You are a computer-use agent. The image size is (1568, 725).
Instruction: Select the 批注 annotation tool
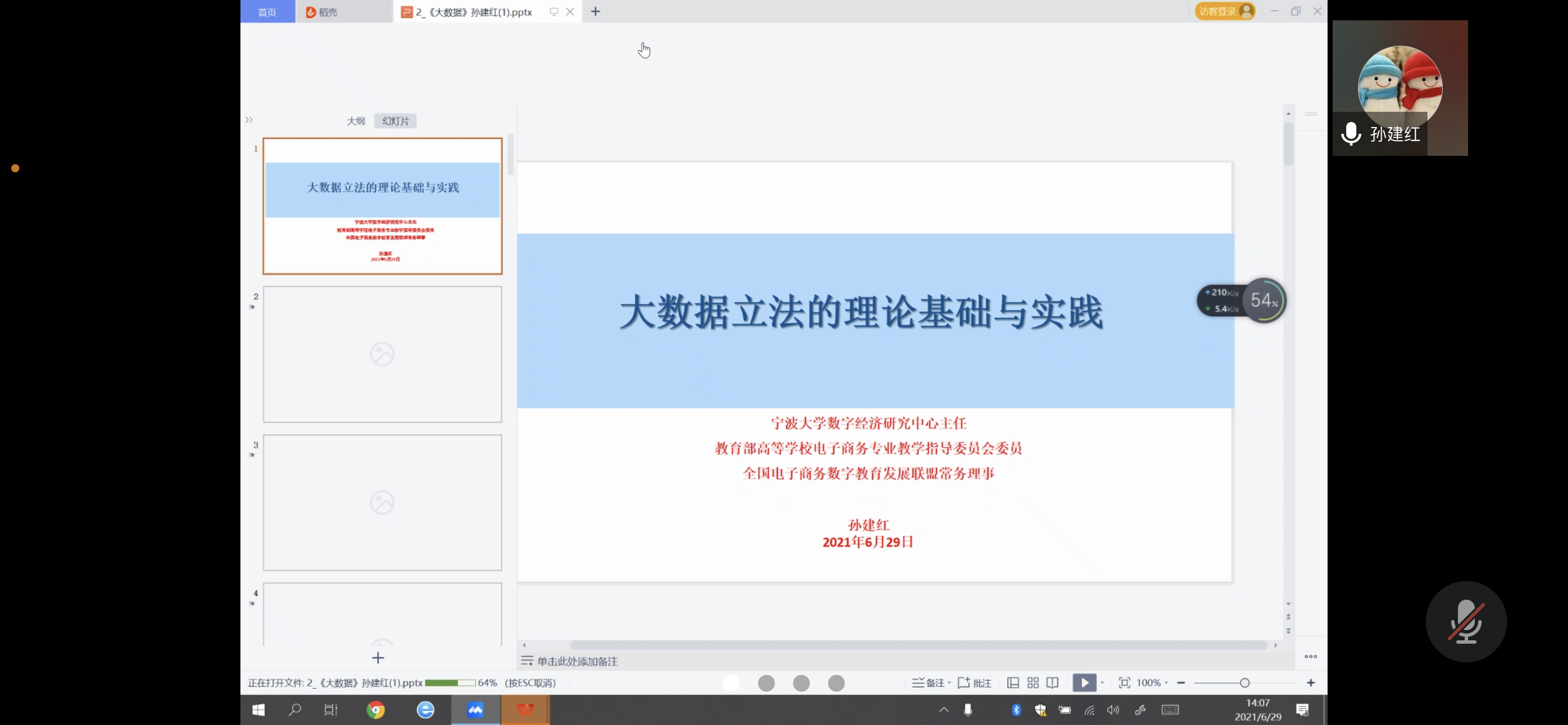pos(974,683)
